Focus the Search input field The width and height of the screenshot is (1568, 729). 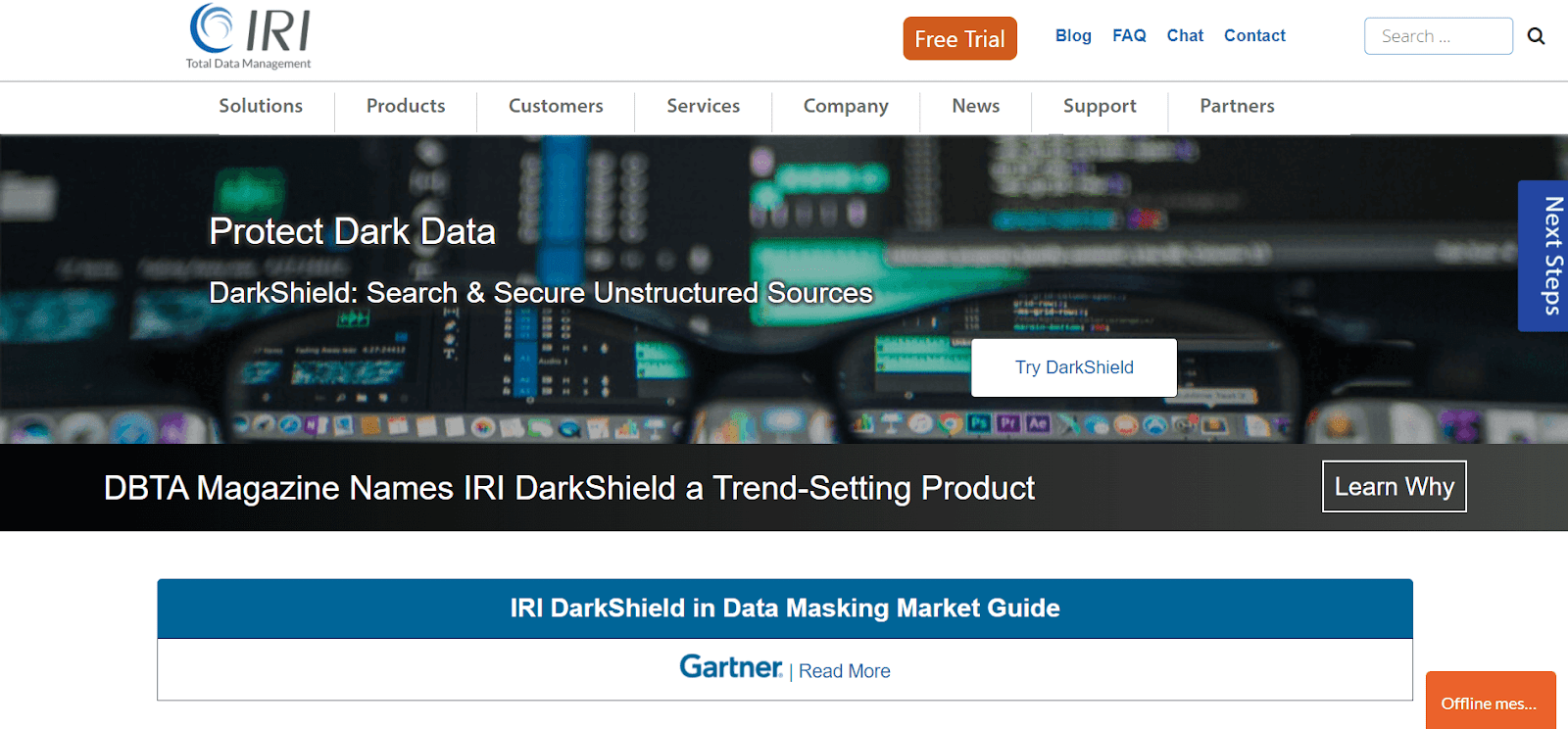click(x=1438, y=36)
